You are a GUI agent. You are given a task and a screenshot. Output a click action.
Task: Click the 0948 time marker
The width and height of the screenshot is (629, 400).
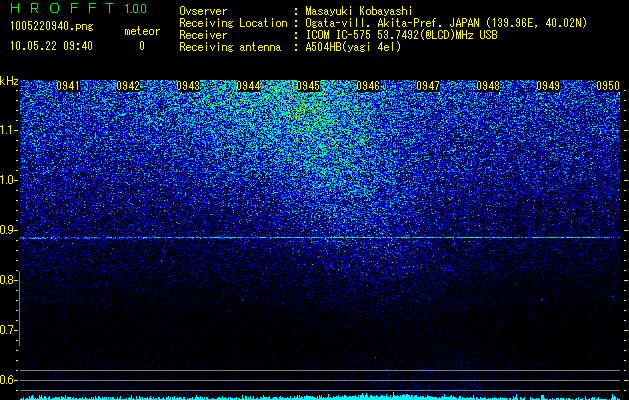point(488,86)
